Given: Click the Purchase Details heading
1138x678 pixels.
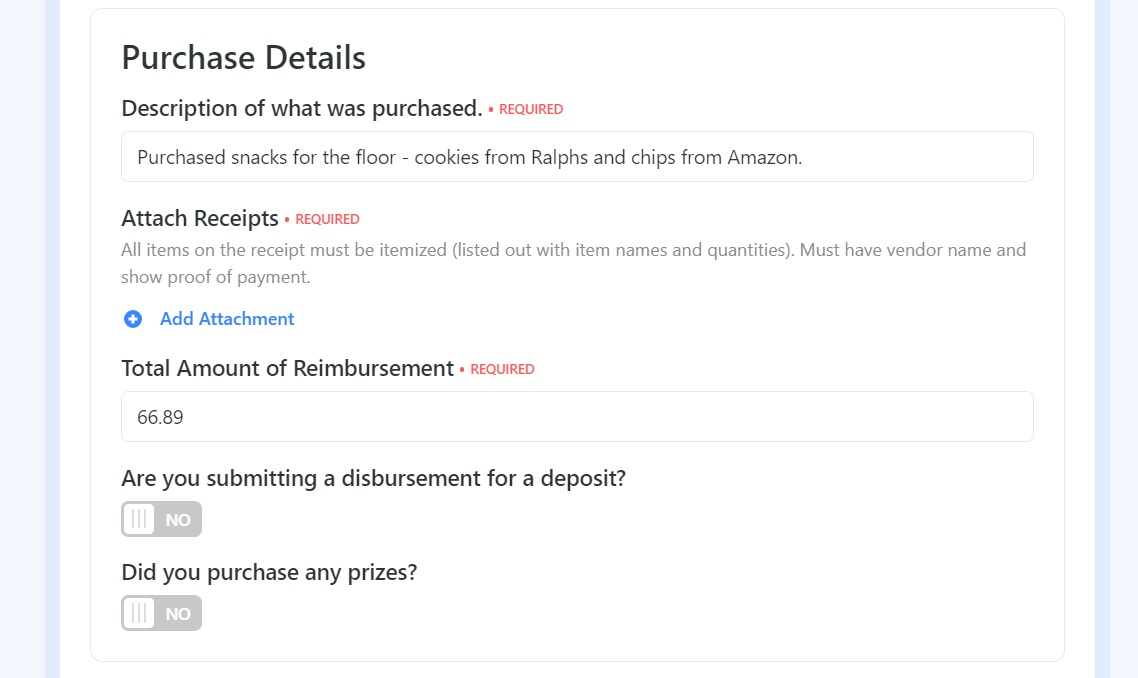Looking at the screenshot, I should [x=243, y=58].
